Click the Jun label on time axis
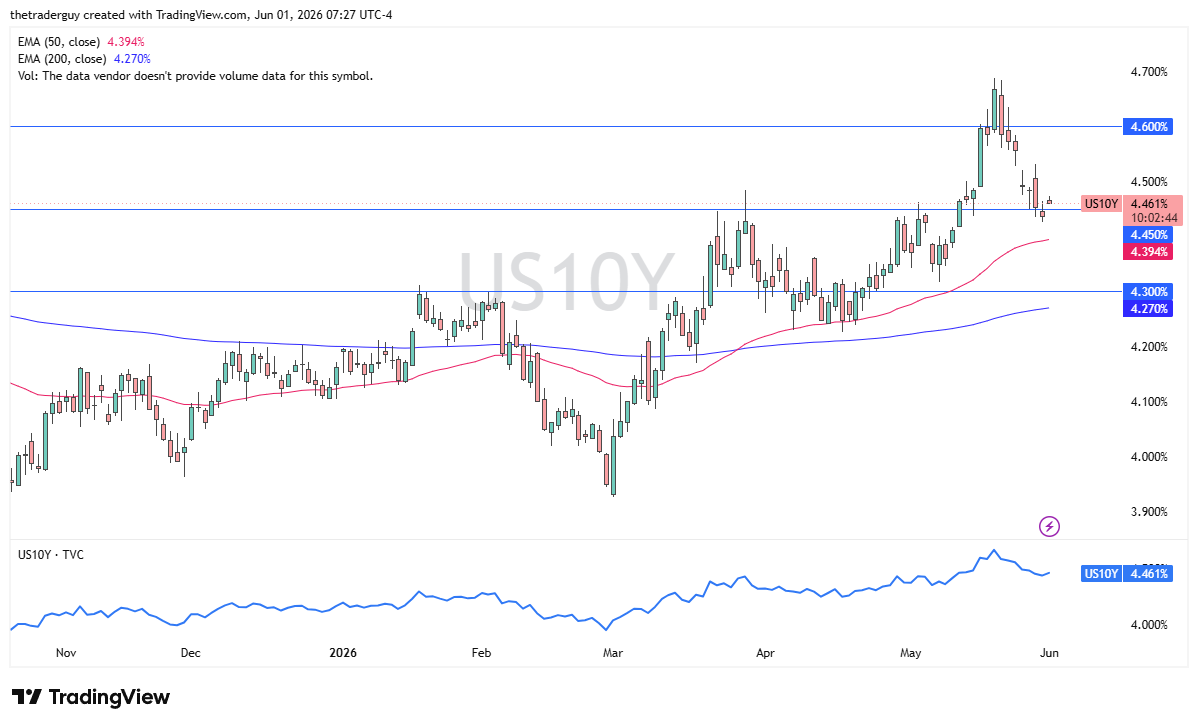Viewport: 1198px width, 727px height. click(x=1049, y=653)
